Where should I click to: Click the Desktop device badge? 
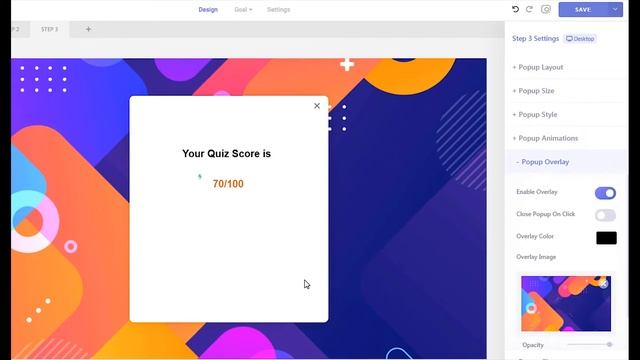[580, 39]
